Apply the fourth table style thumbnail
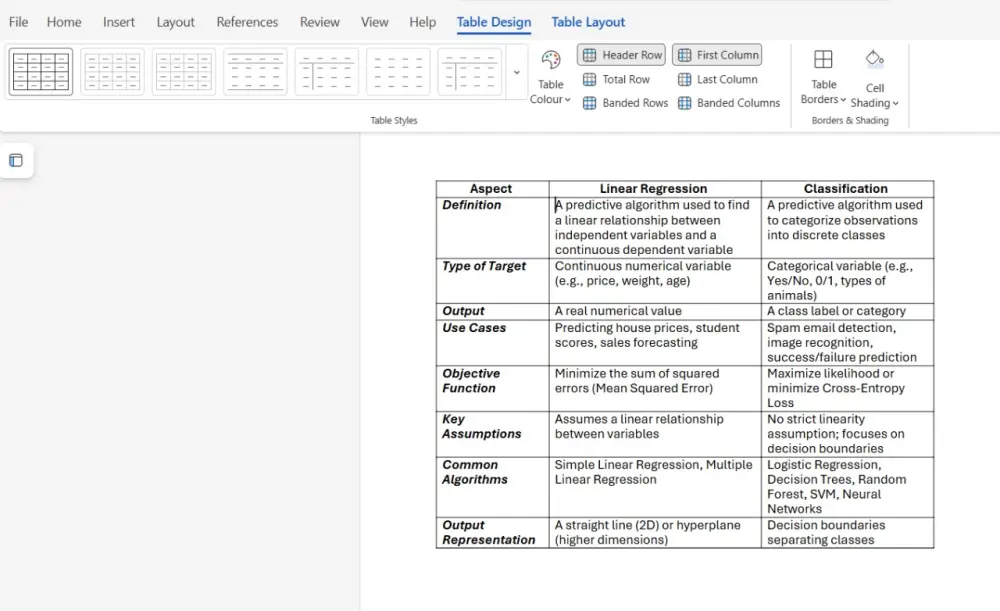This screenshot has width=1000, height=611. click(x=255, y=71)
